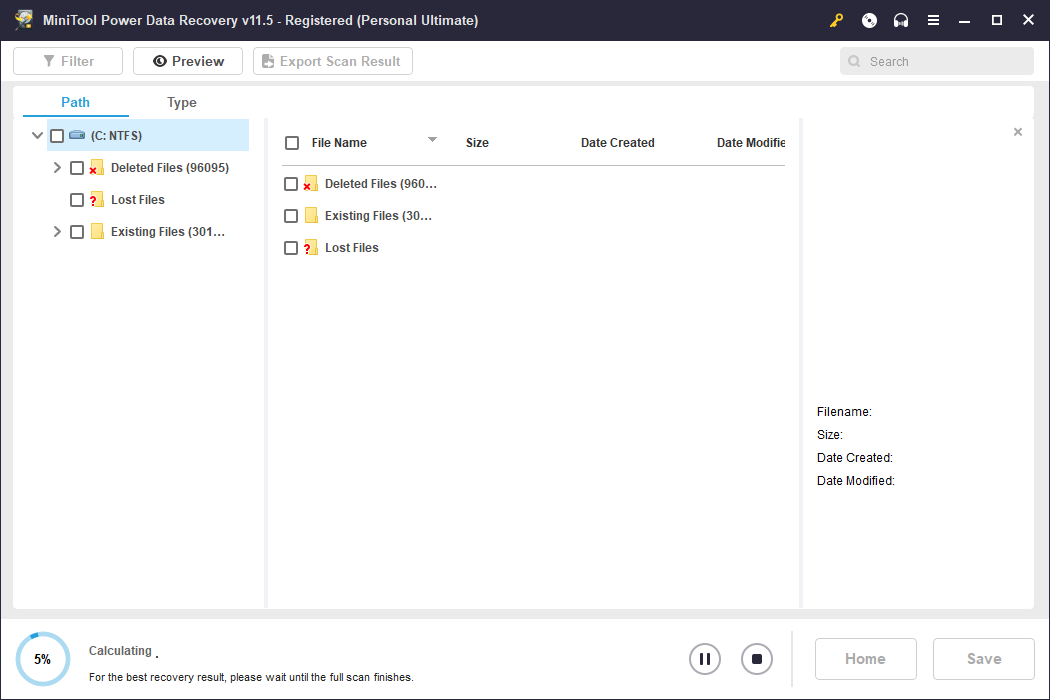Screen dimensions: 1050x700
Task: Check the C: NTFS drive checkbox
Action: point(57,136)
